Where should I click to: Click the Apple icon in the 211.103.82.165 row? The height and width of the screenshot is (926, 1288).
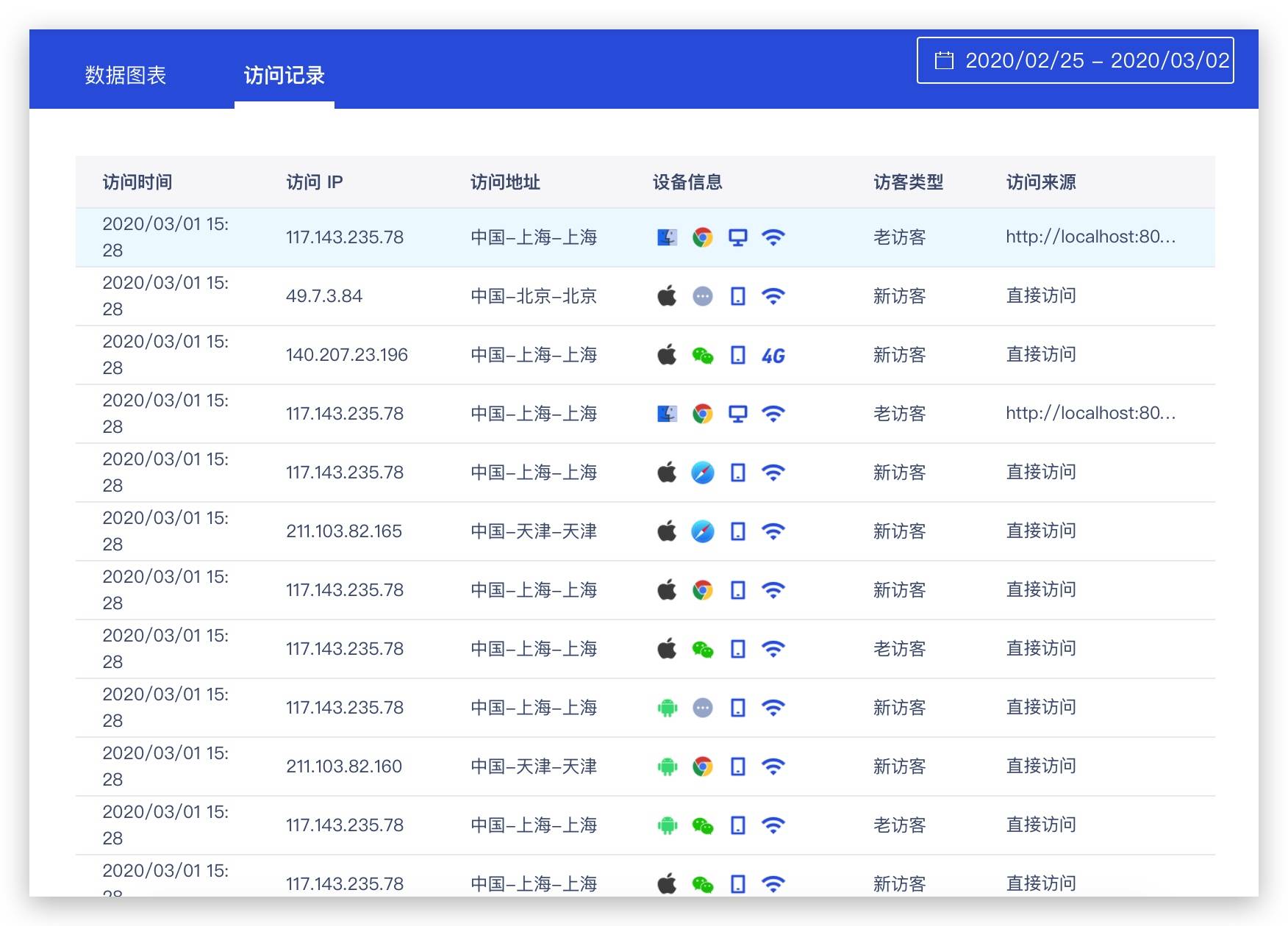(x=667, y=531)
